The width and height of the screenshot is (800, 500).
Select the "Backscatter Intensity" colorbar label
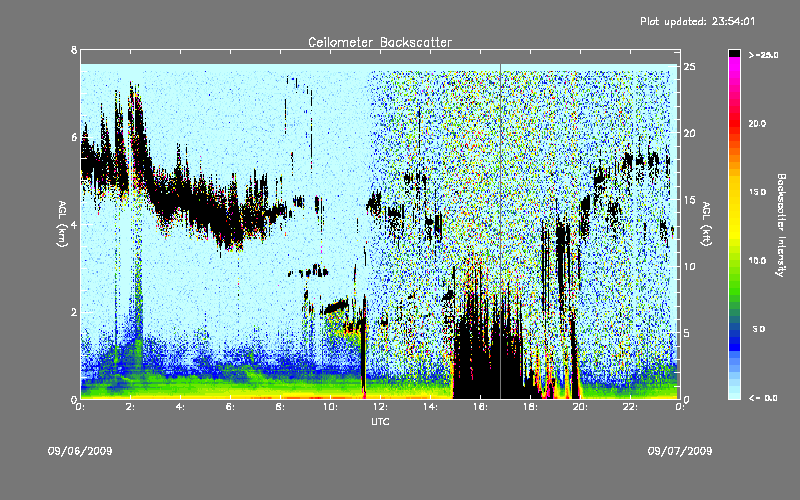click(781, 225)
